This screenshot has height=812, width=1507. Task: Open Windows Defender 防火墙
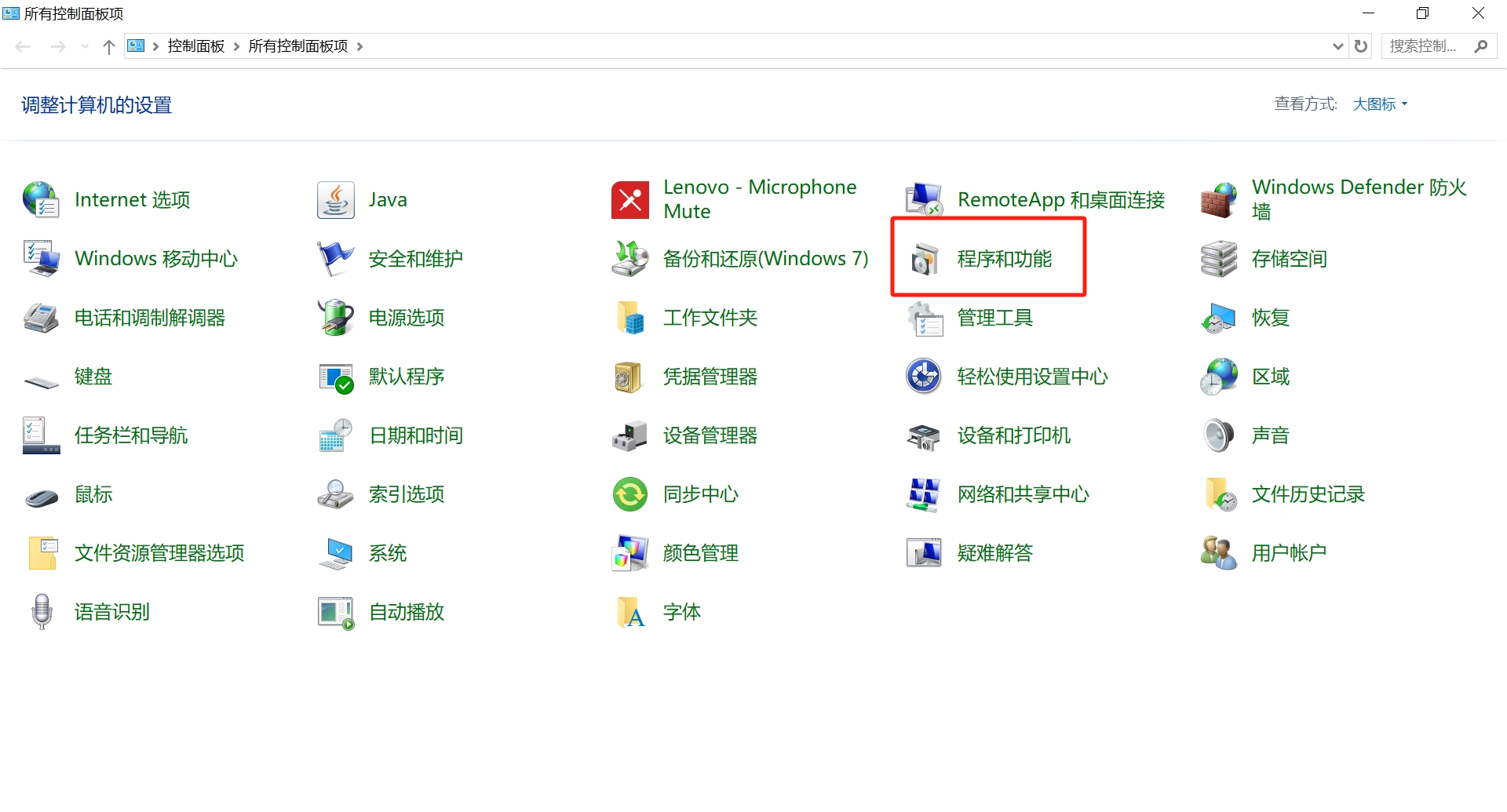(1359, 198)
